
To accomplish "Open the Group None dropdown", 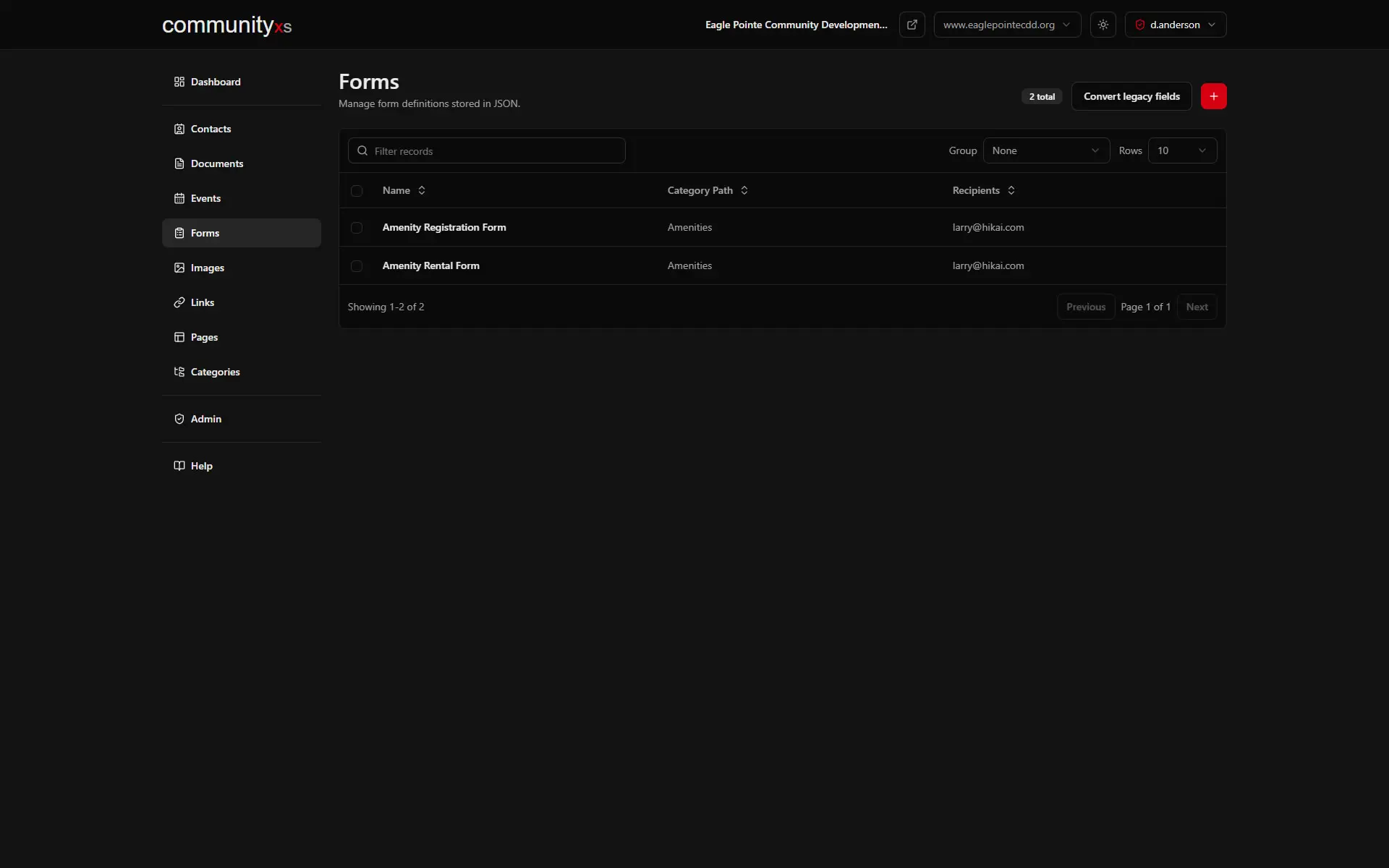I will click(1046, 150).
